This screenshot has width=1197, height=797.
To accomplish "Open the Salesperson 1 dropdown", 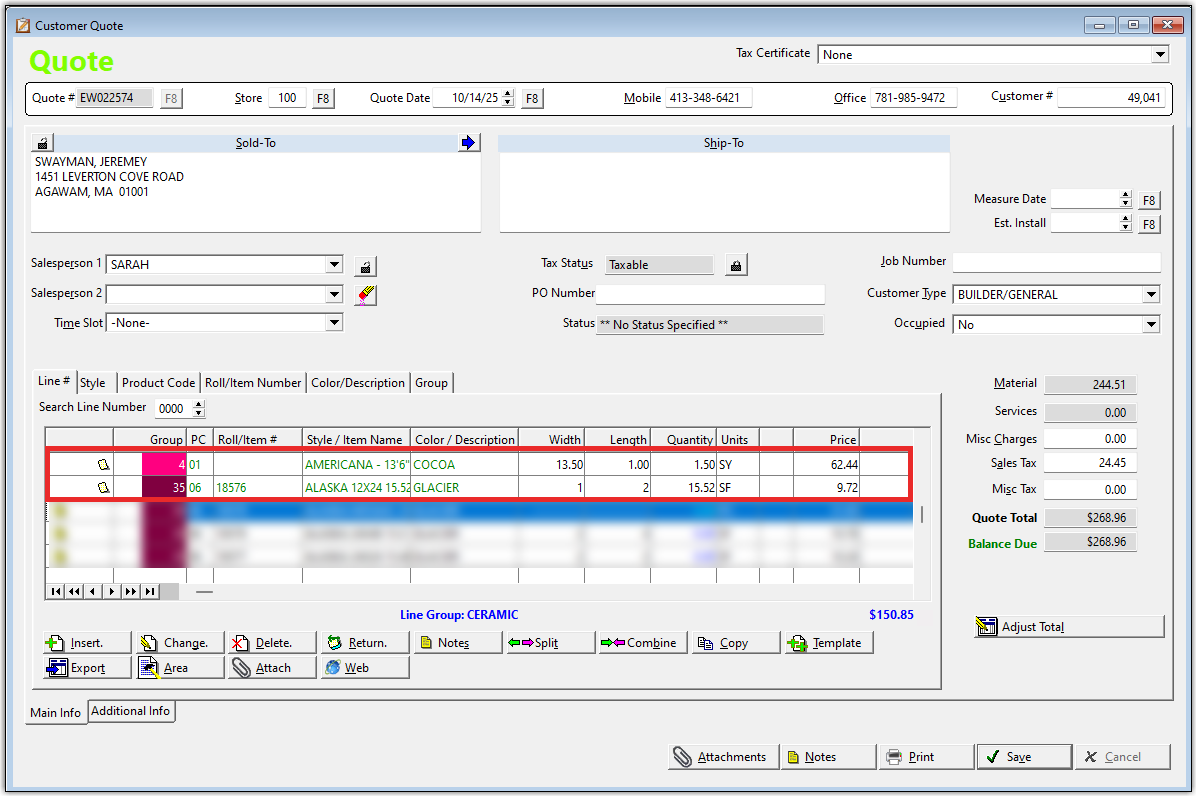I will coord(334,264).
